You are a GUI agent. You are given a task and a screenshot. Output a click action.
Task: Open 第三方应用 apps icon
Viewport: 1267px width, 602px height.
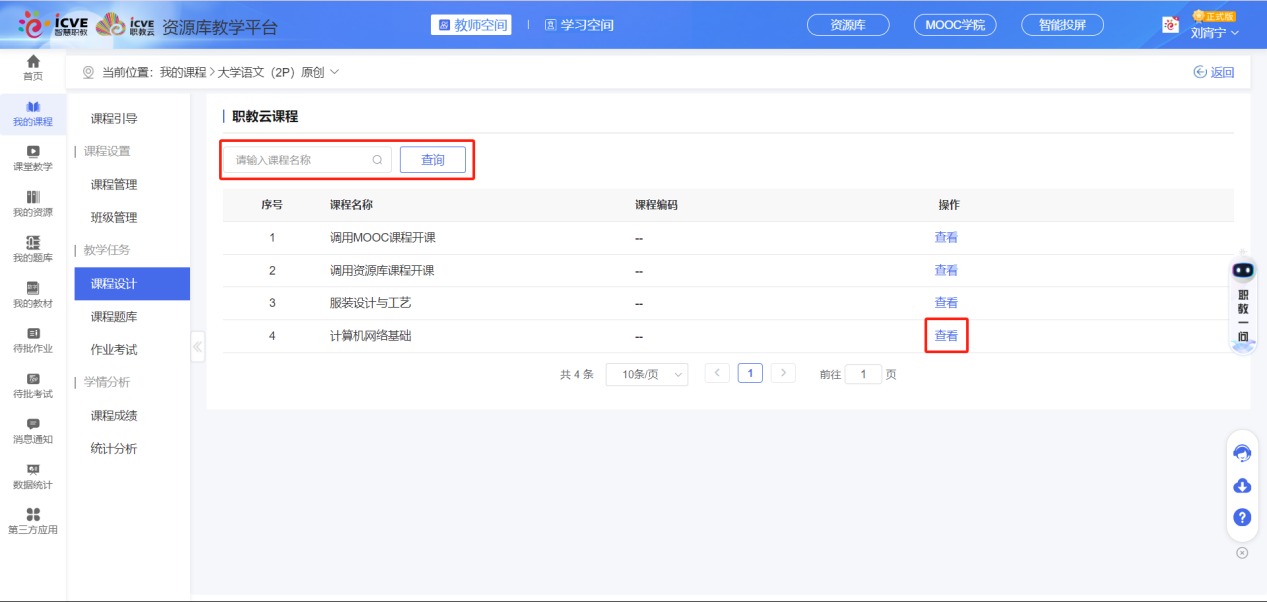coord(33,515)
